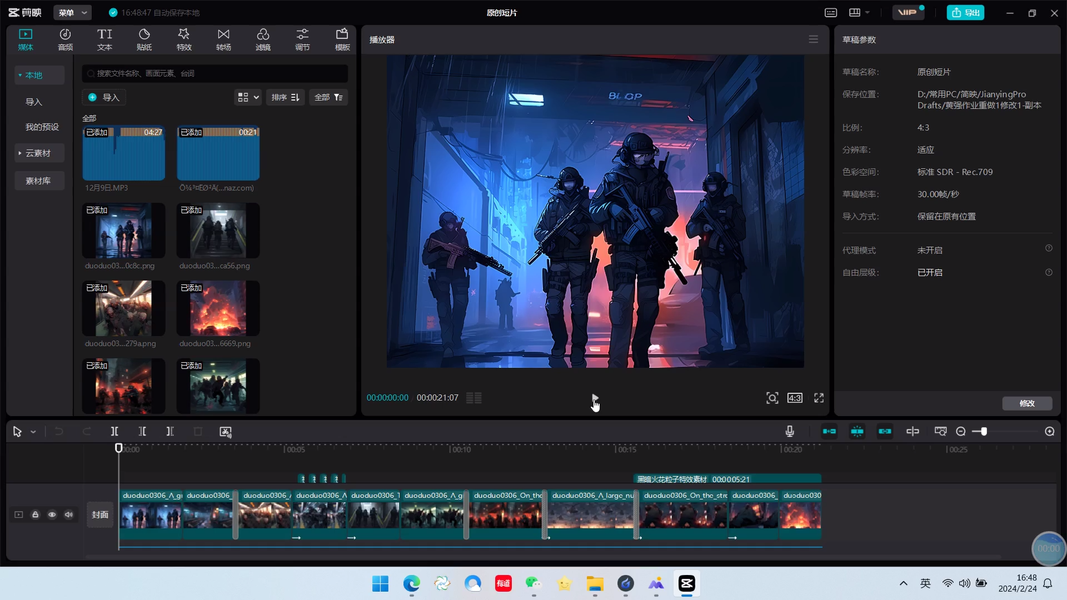Screen dimensions: 1067x600
Task: Click the playhead marker at timeline start
Action: (x=118, y=448)
